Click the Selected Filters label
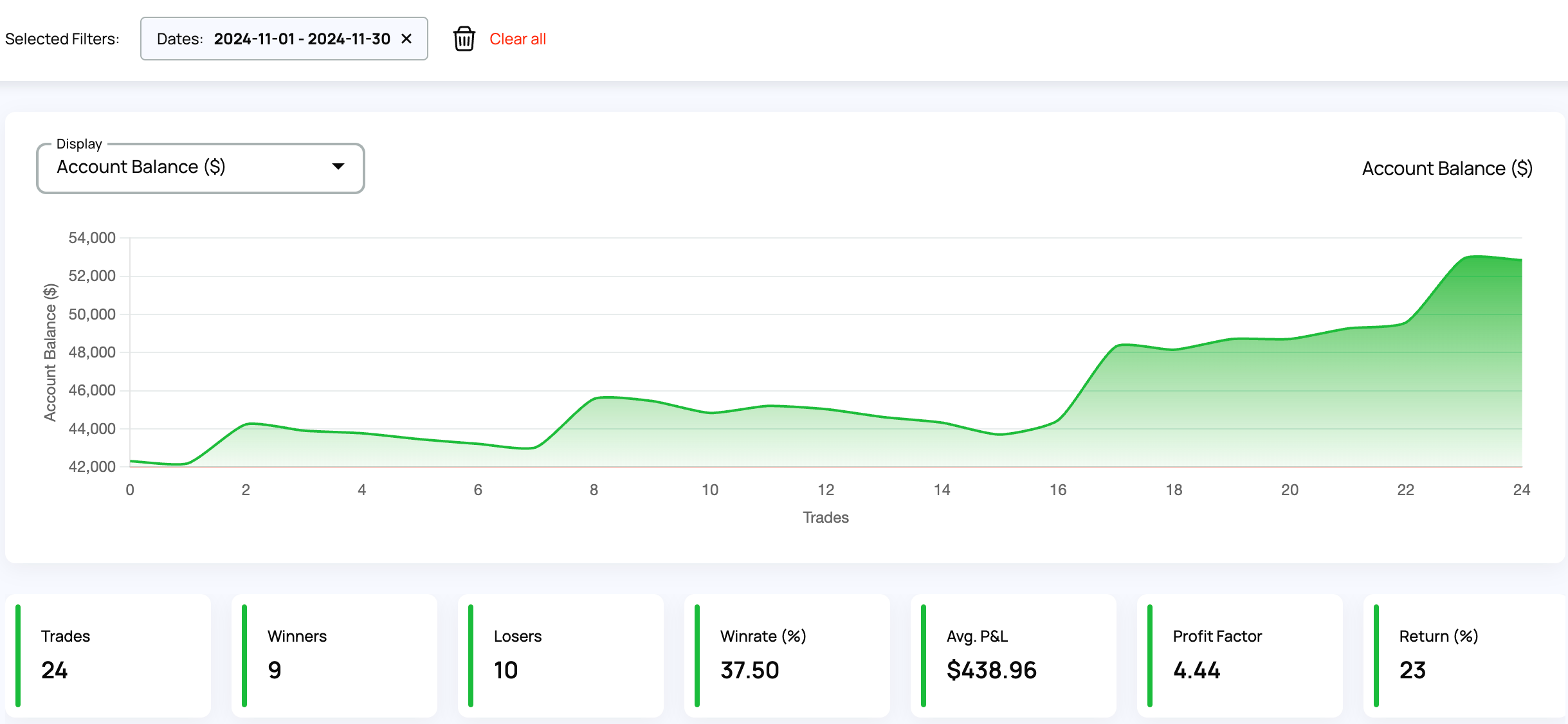Screen dimensions: 1568x724 coord(62,39)
